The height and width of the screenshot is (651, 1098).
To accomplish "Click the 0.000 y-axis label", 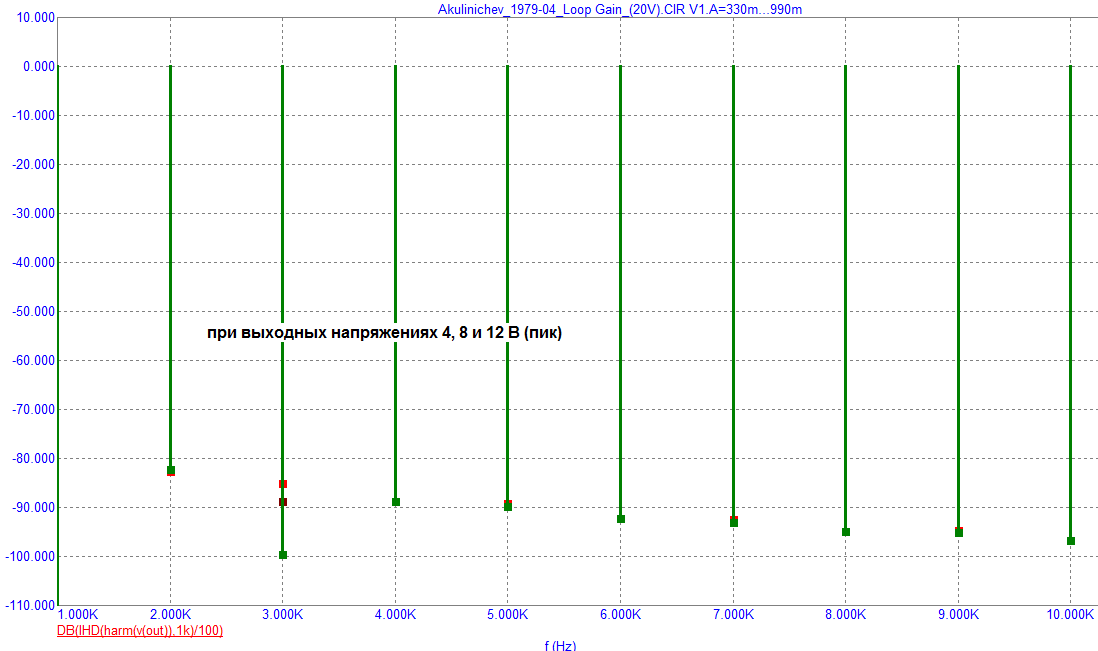I will coord(39,66).
